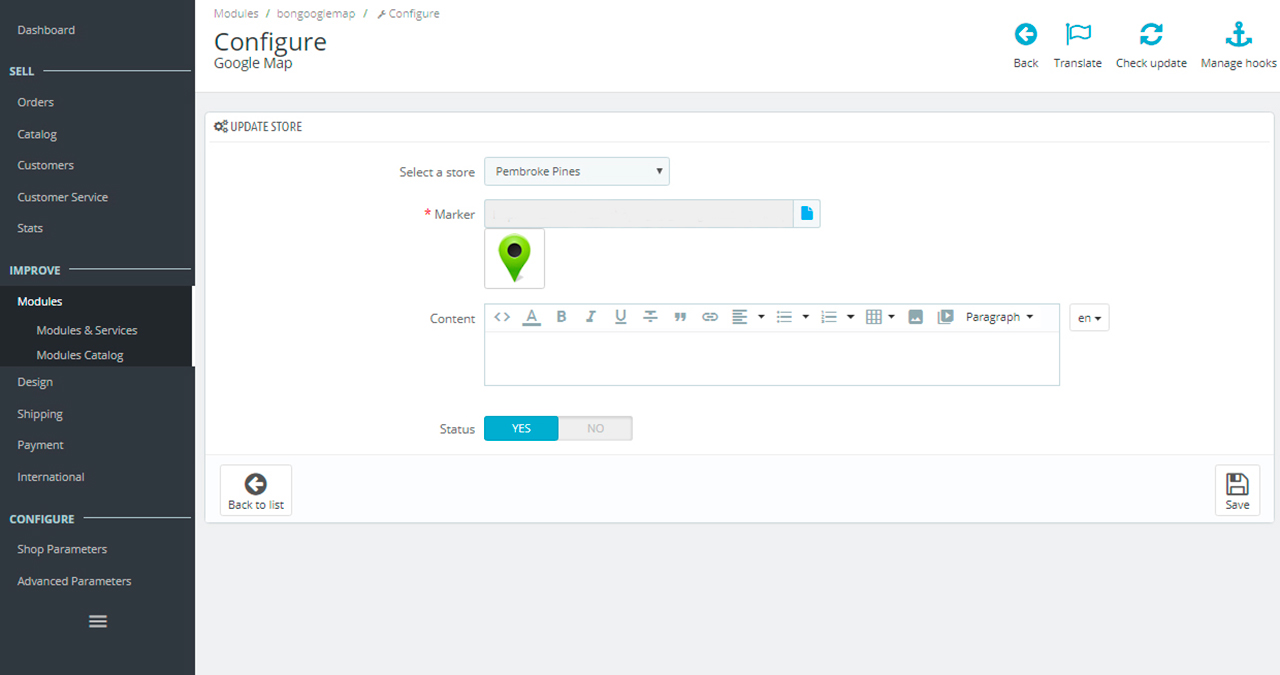Open Manage hooks anchor icon
This screenshot has width=1280, height=675.
1239,35
